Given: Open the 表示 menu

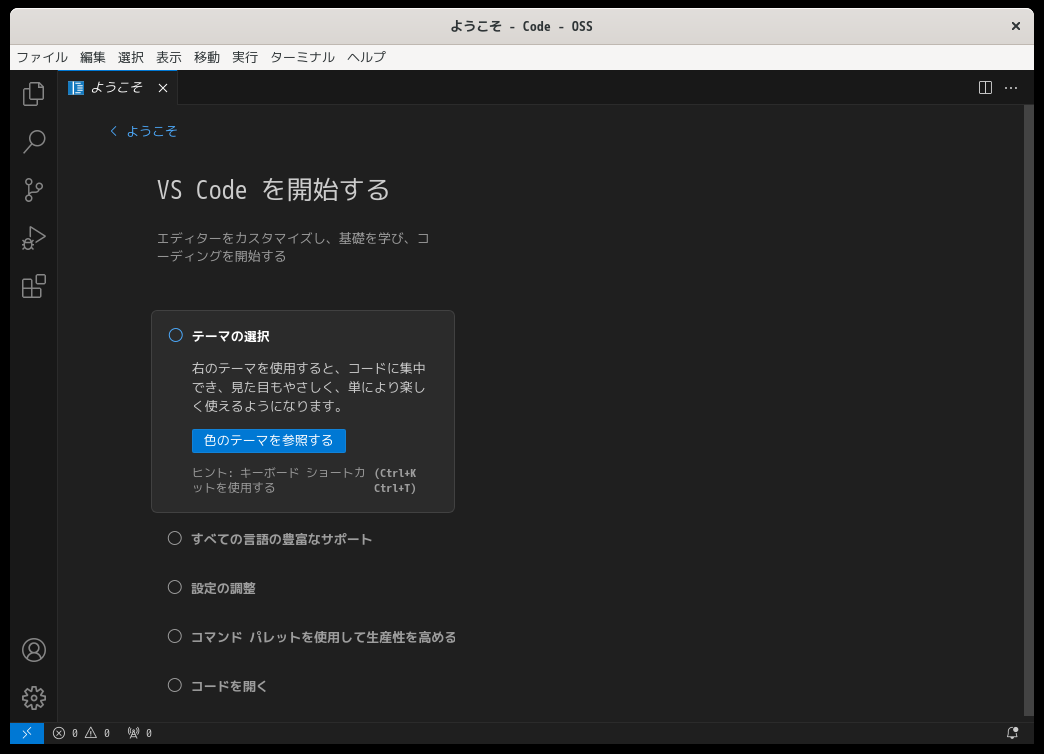Looking at the screenshot, I should point(168,57).
